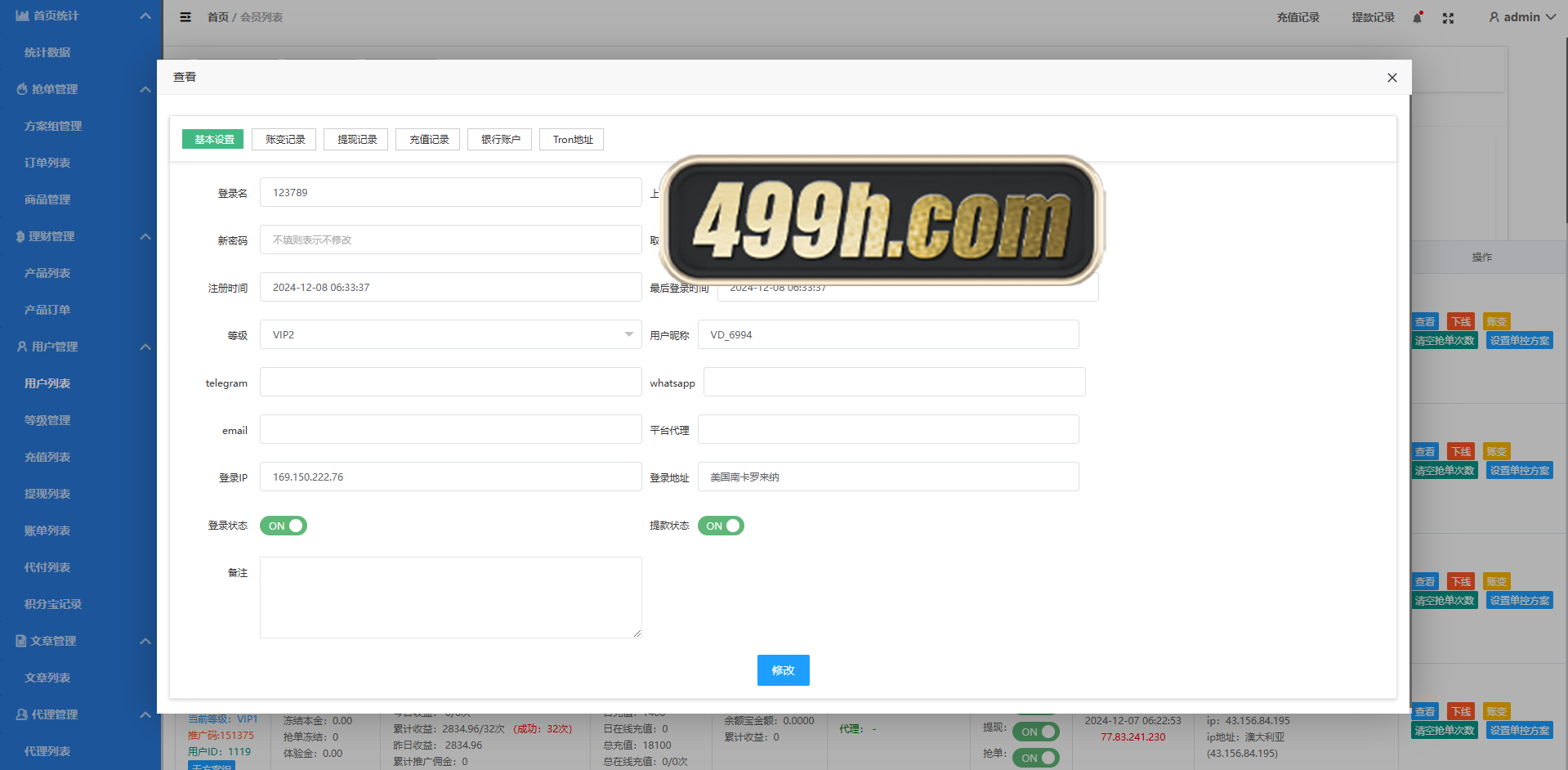Click the blue 修改 submit button
The width and height of the screenshot is (1568, 770).
[784, 670]
